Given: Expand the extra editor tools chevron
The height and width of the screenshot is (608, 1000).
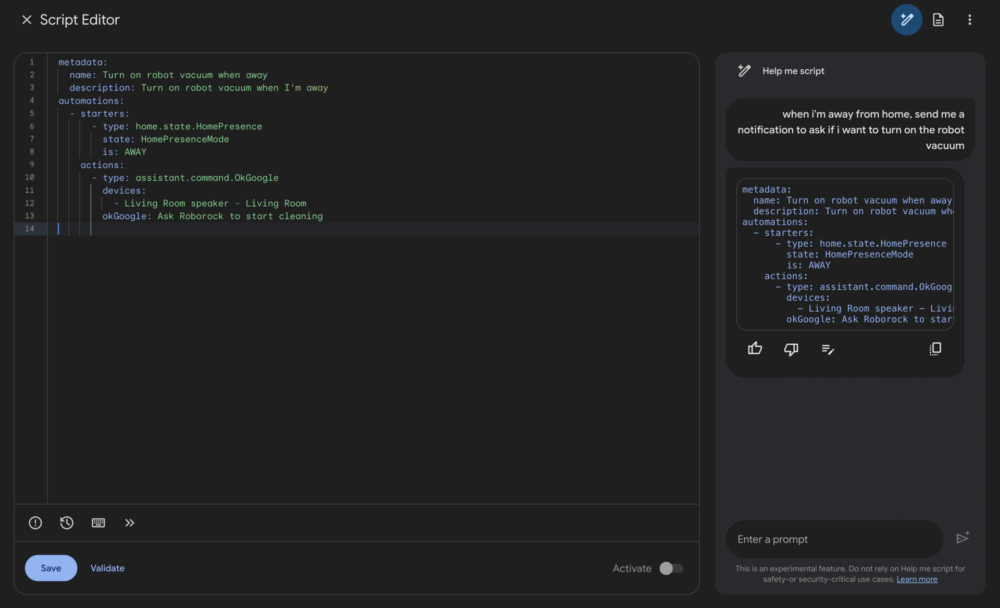Looking at the screenshot, I should 130,522.
